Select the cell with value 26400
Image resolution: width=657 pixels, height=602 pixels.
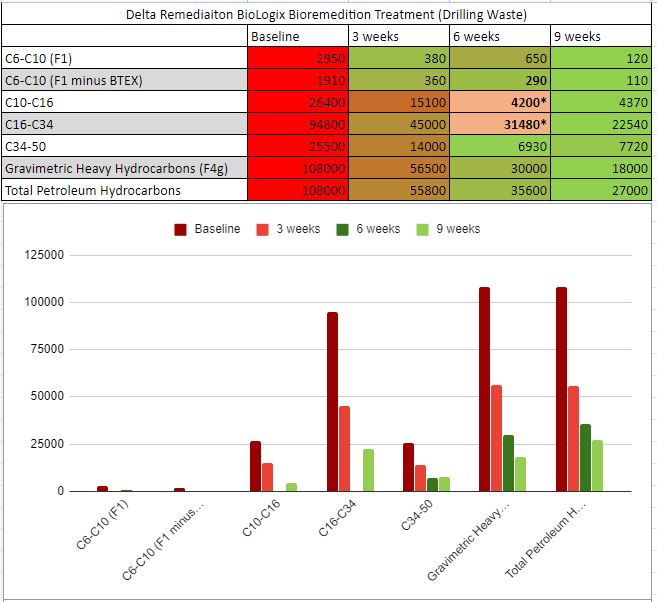298,102
